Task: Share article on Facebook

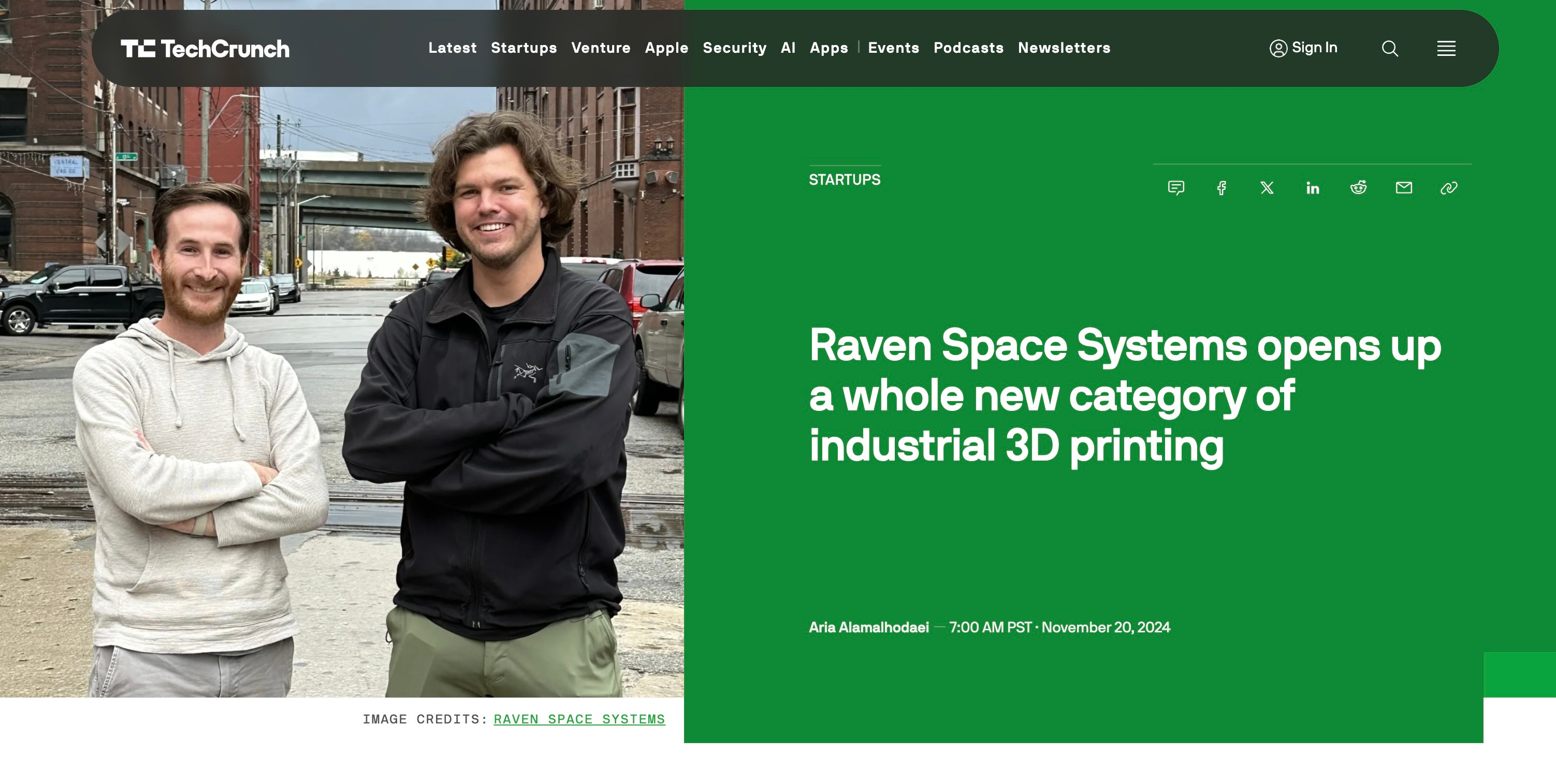Action: 1221,188
